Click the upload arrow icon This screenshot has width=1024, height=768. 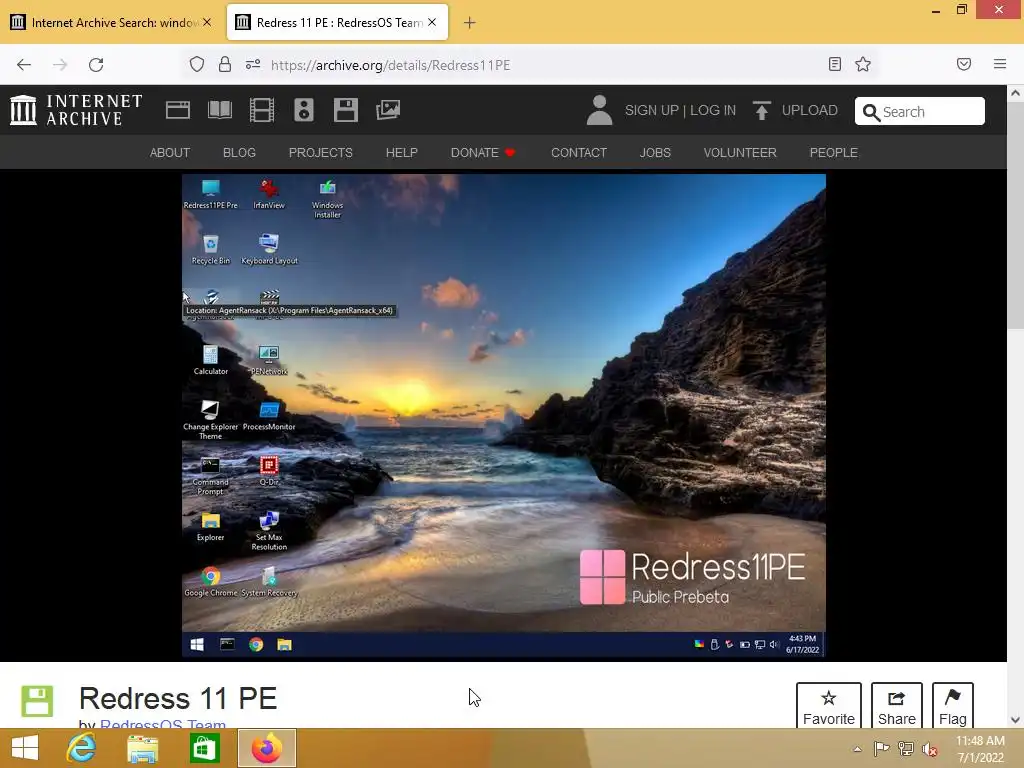click(761, 110)
